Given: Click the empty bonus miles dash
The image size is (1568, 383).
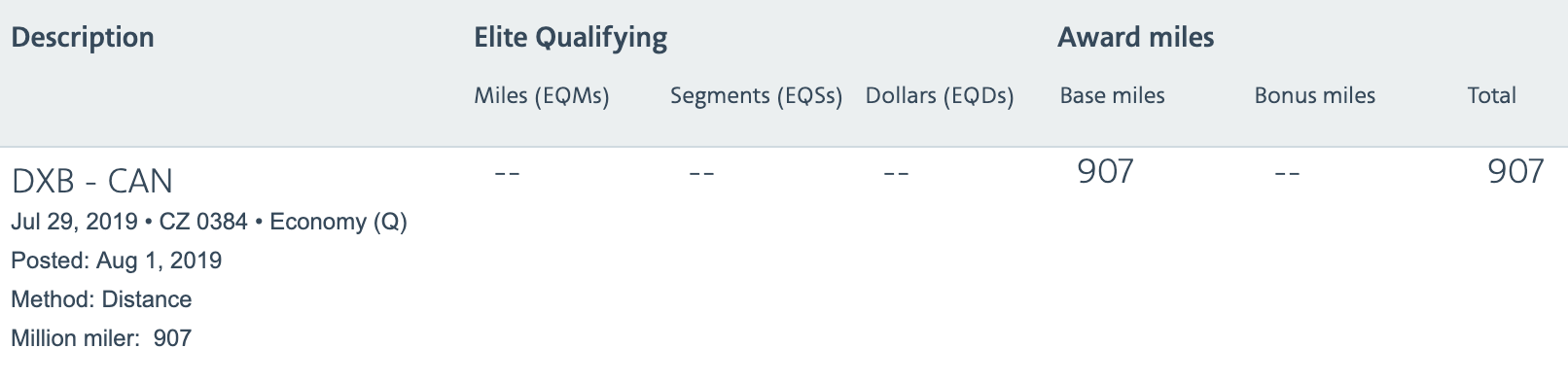Looking at the screenshot, I should point(1287,173).
